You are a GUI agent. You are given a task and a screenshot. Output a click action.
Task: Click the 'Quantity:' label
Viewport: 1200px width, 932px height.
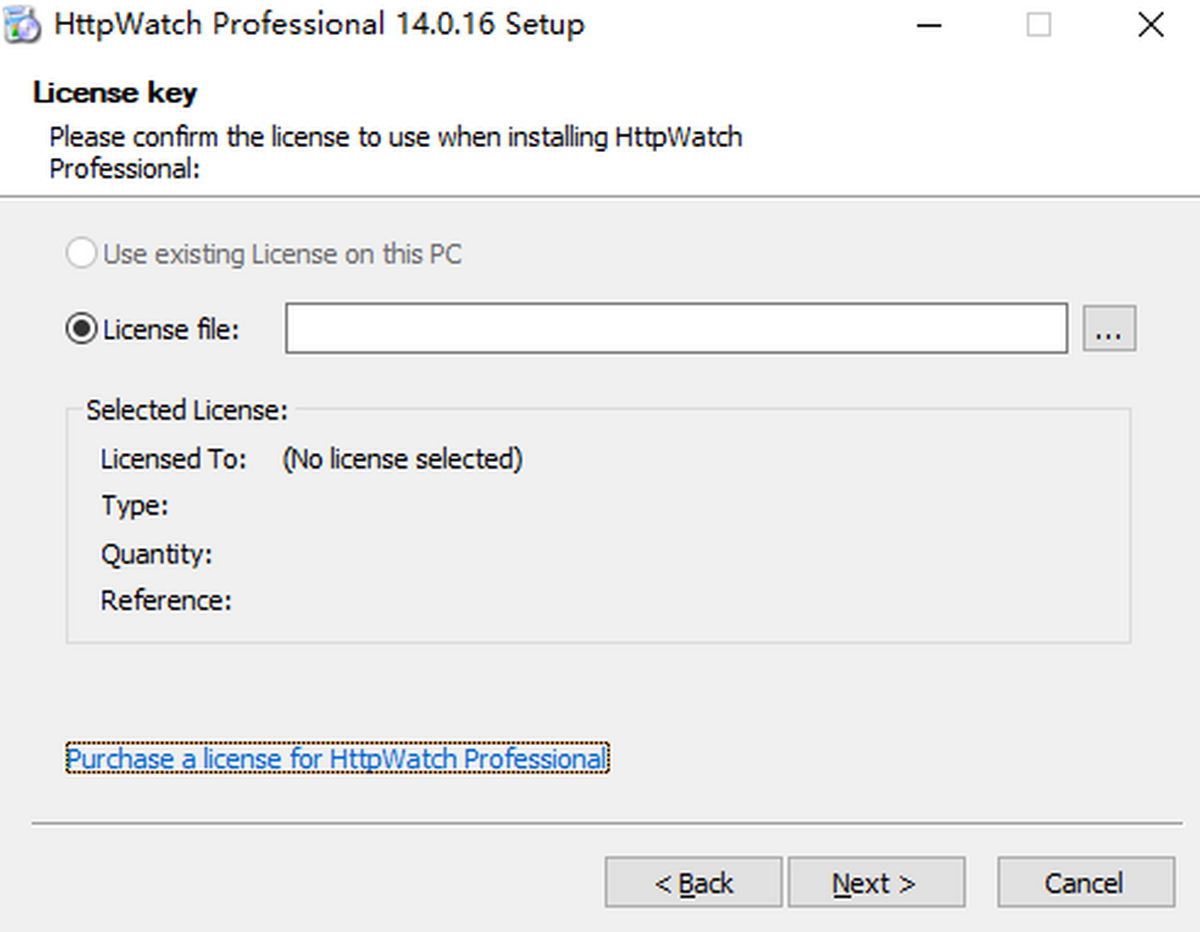point(156,554)
